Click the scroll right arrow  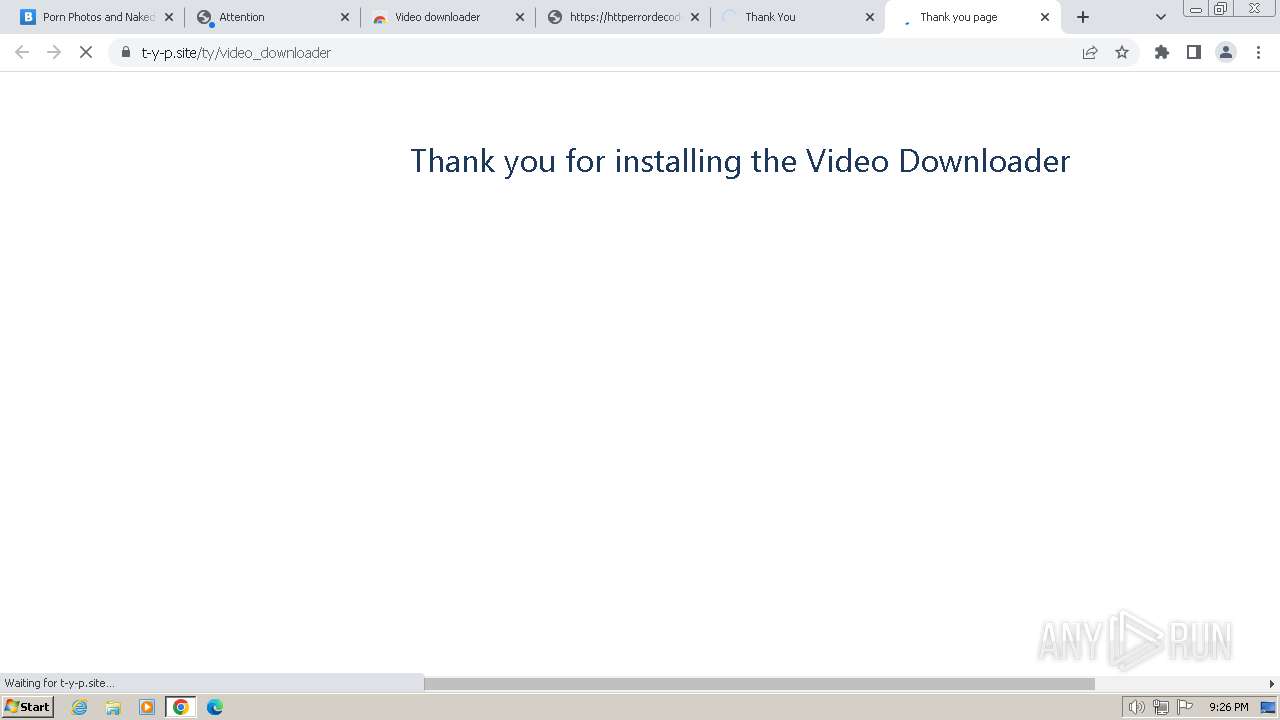coord(1272,684)
